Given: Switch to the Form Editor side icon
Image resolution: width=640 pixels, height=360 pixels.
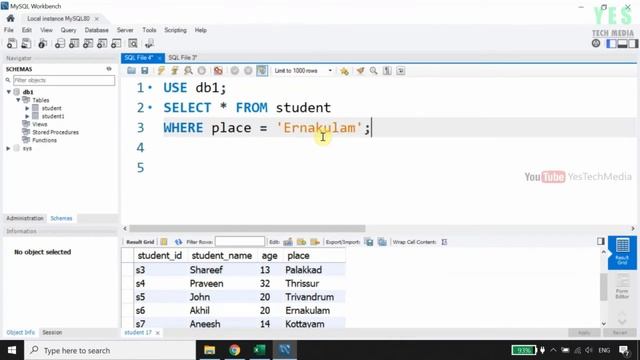Looking at the screenshot, I should click(622, 287).
